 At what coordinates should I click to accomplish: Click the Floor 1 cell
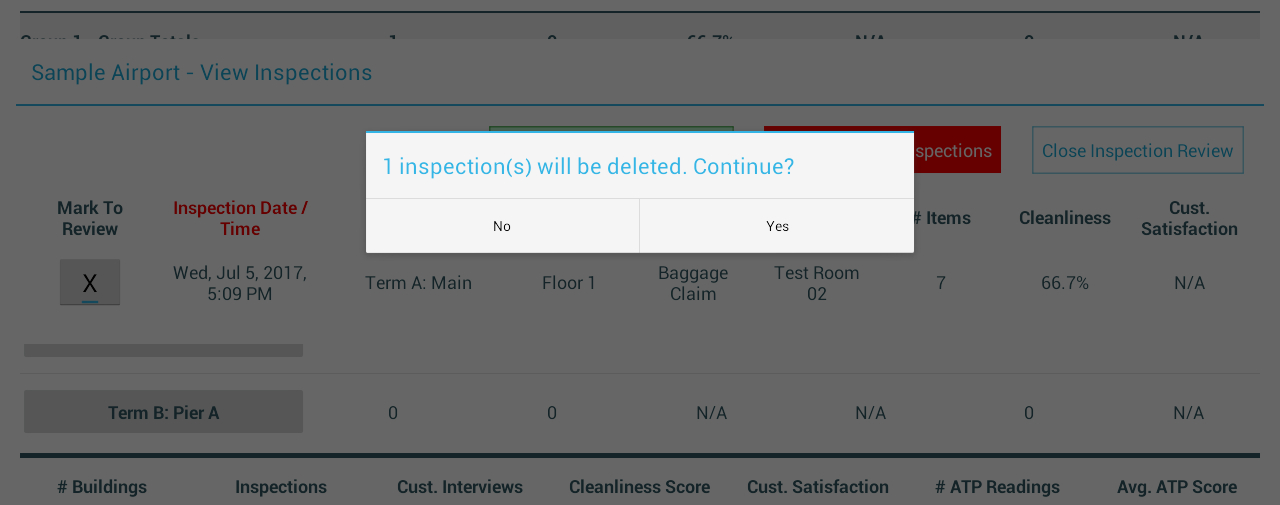click(569, 283)
